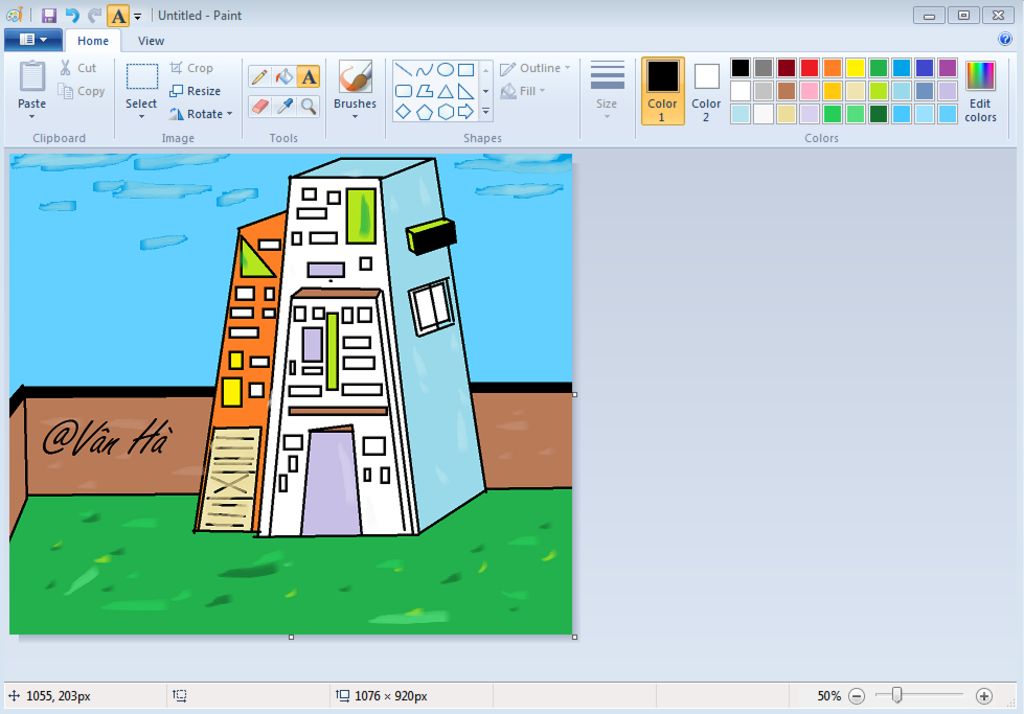1024x714 pixels.
Task: Pick the pink color swatch
Action: point(810,91)
